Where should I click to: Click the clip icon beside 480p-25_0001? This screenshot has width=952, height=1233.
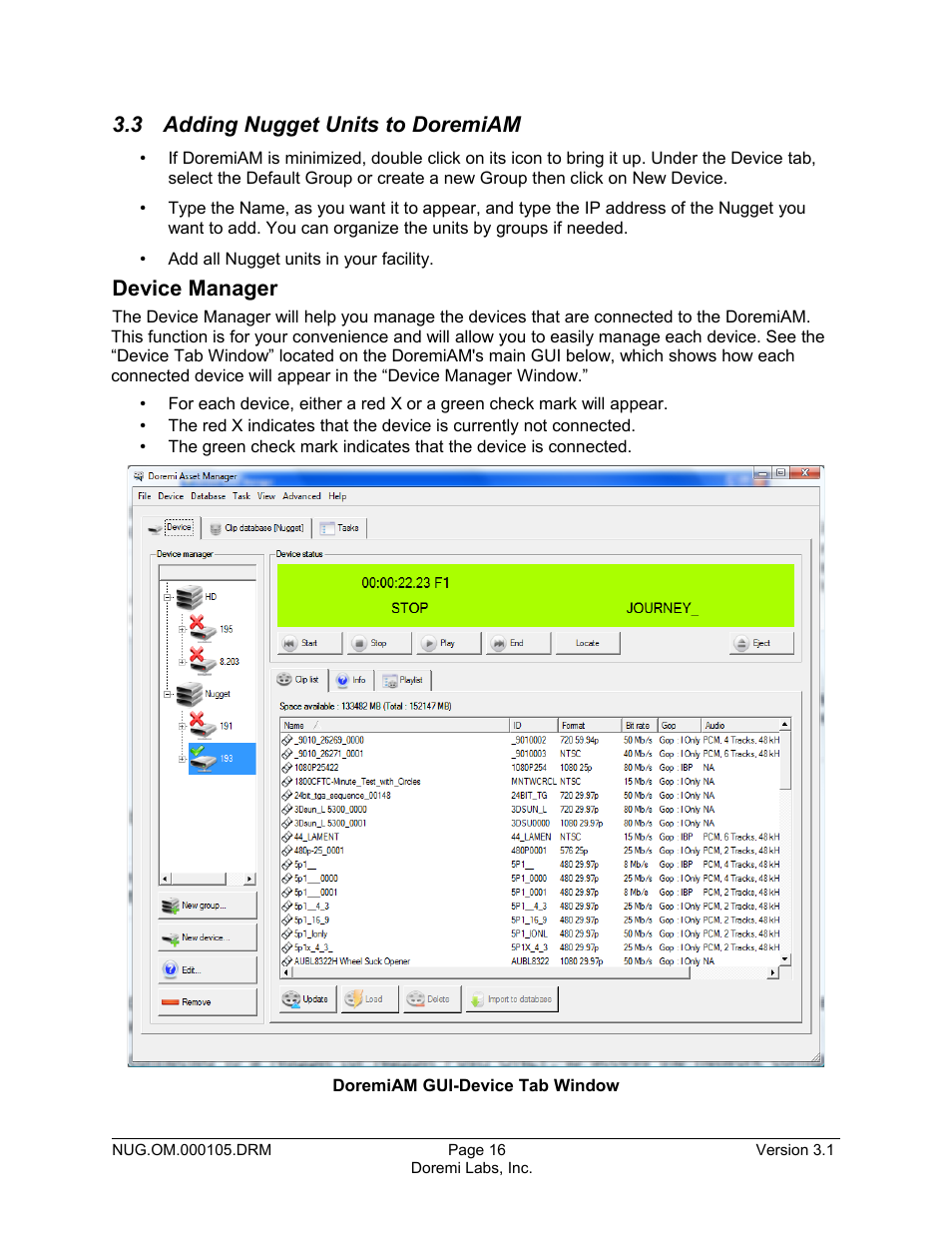pyautogui.click(x=287, y=852)
